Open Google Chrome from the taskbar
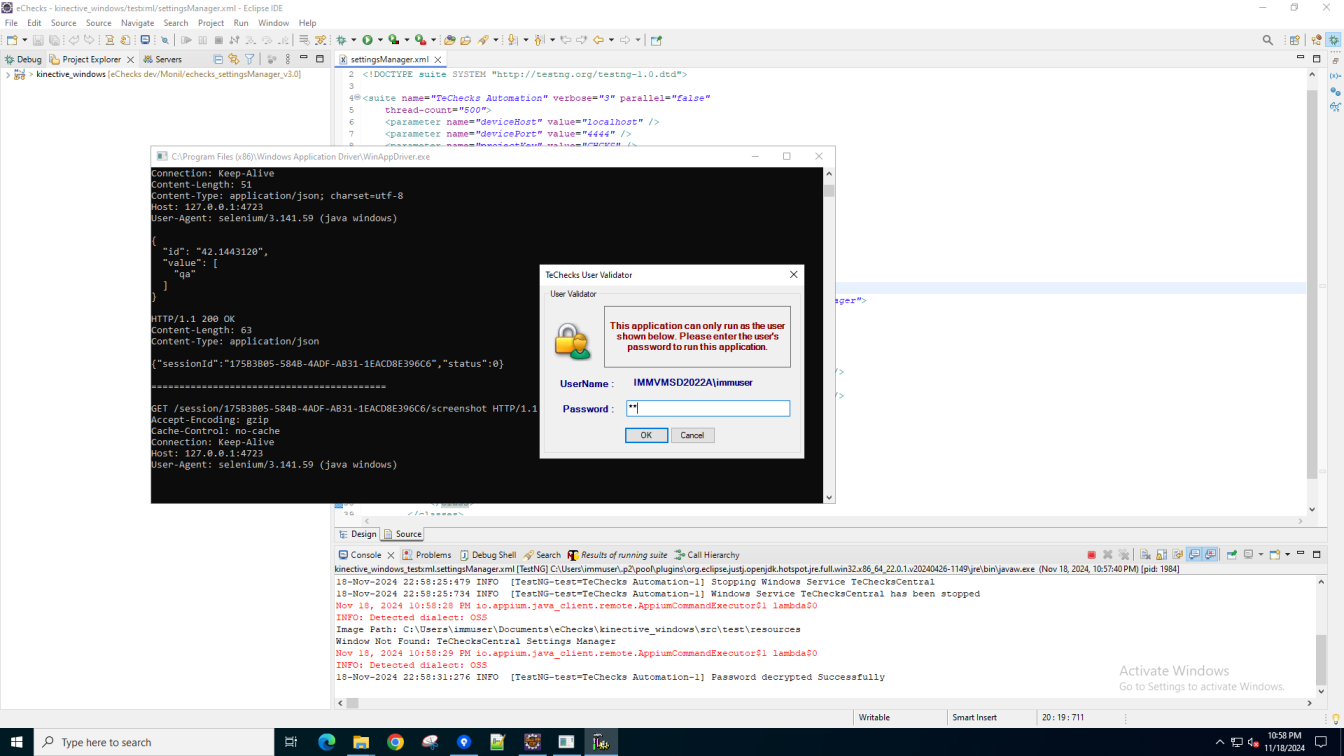1344x756 pixels. pyautogui.click(x=395, y=742)
